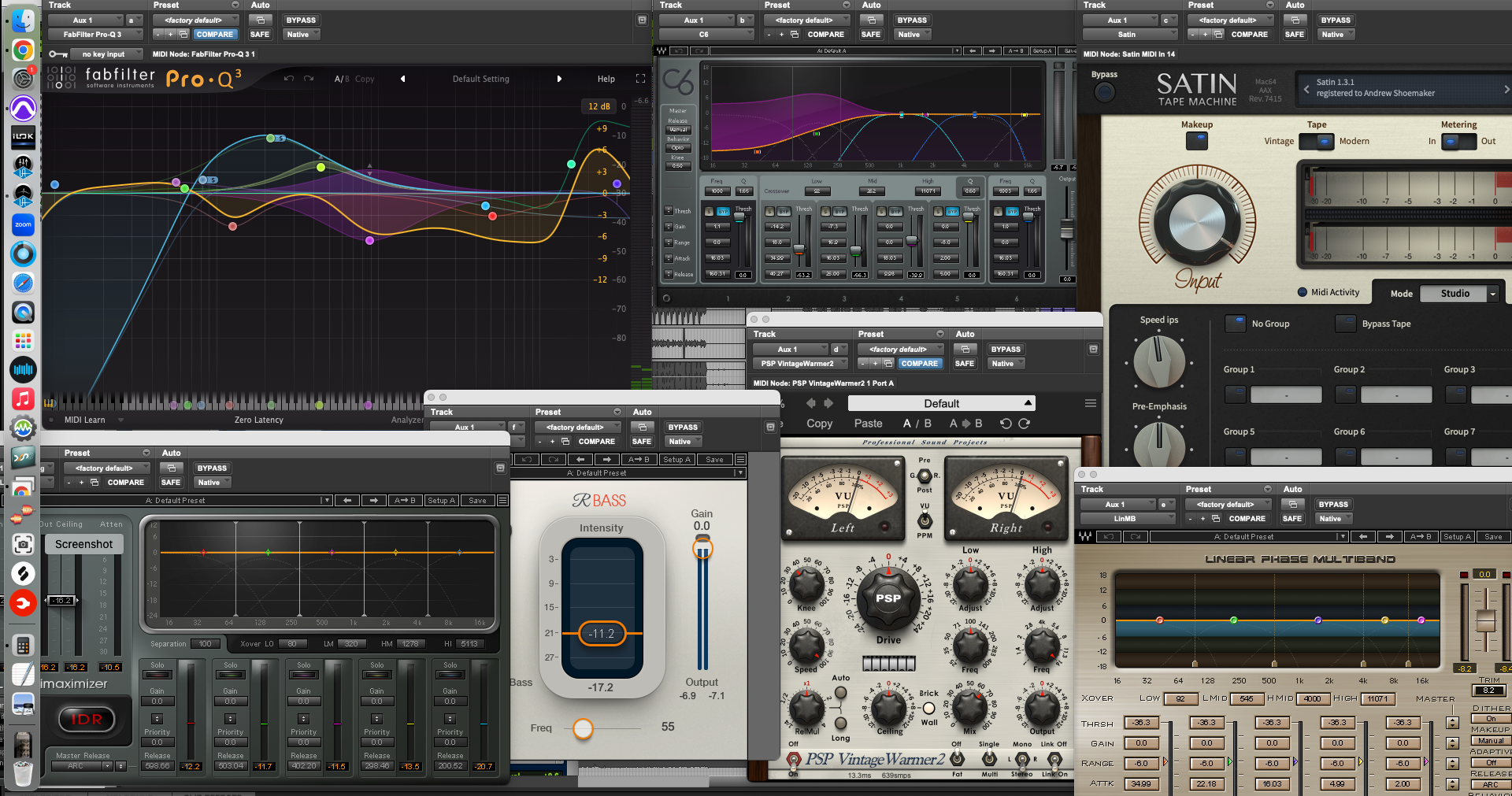This screenshot has width=1512, height=796.
Task: Open factory default preset dropdown in C6
Action: [806, 20]
